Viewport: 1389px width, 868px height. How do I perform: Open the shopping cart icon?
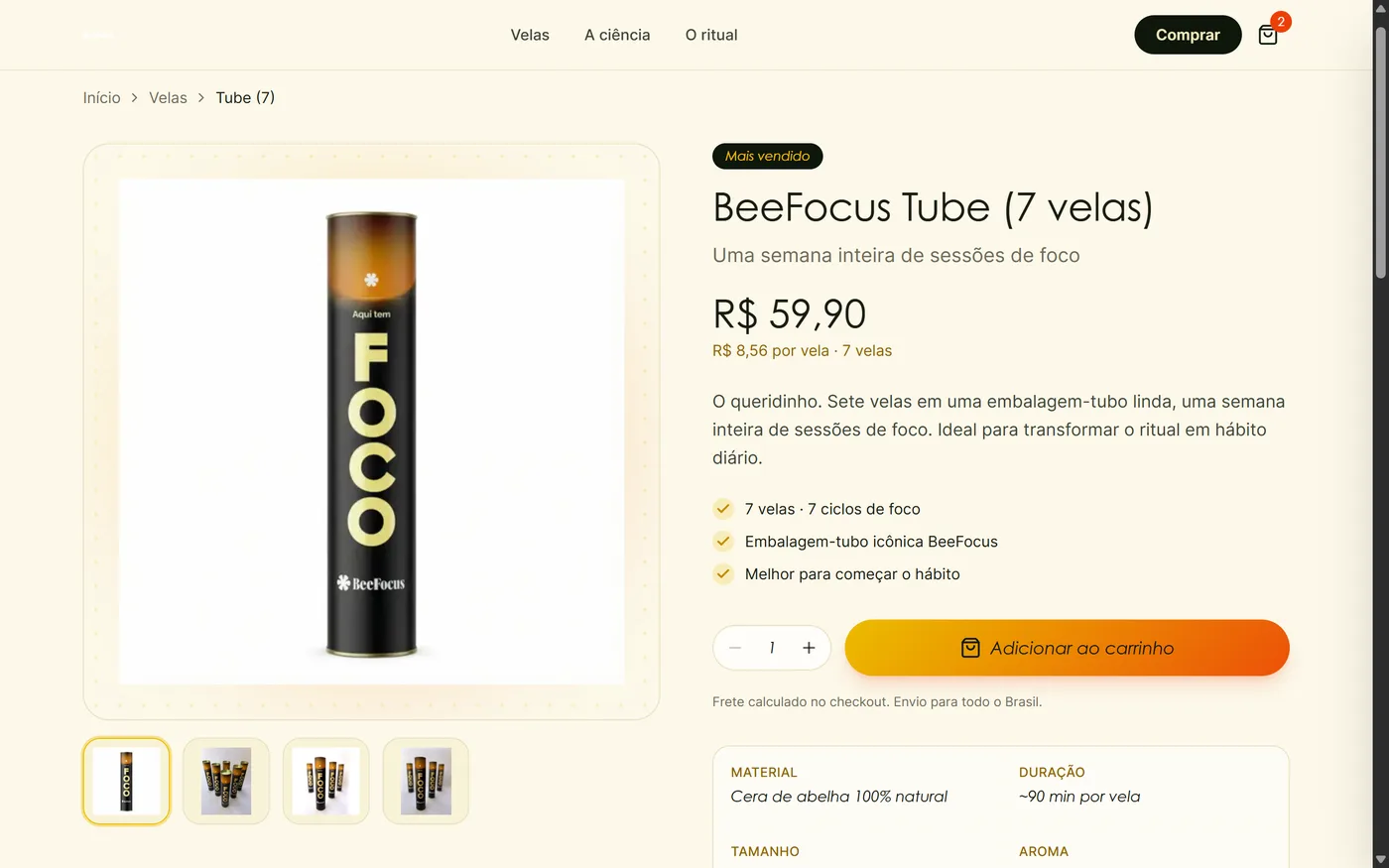click(x=1267, y=36)
